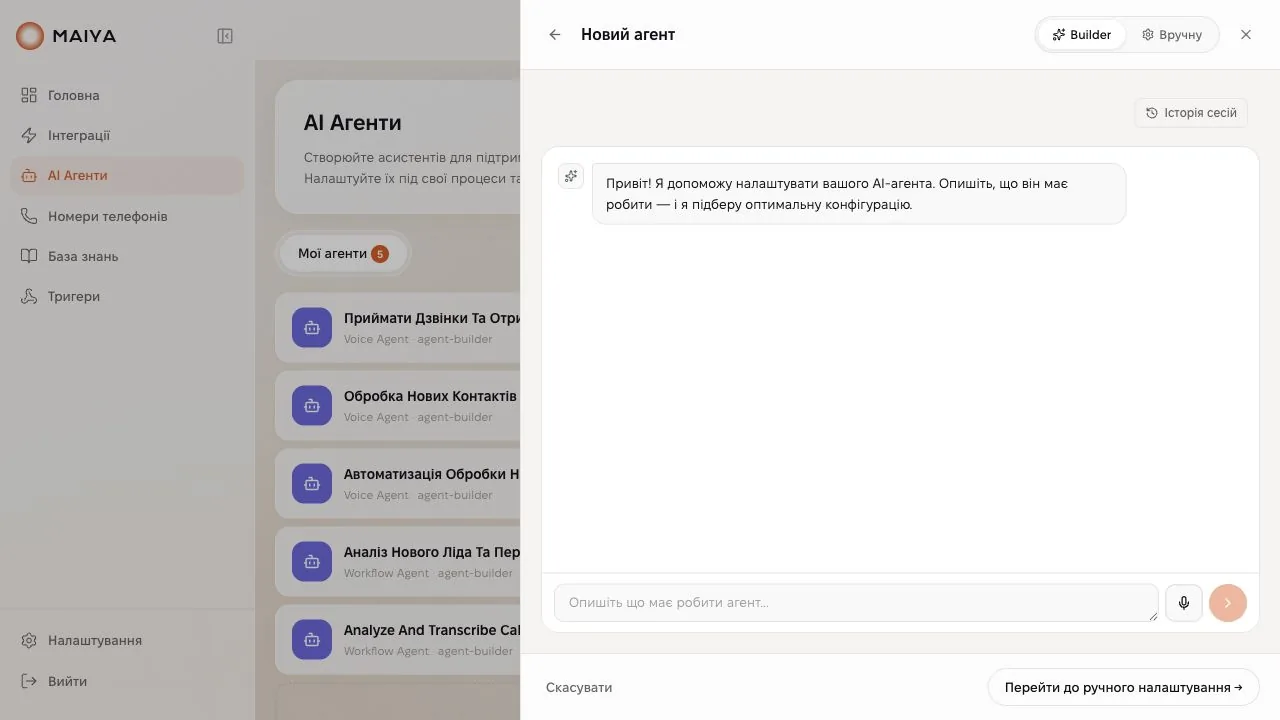Viewport: 1280px width, 720px height.
Task: Send the message with the arrow button
Action: (1228, 603)
